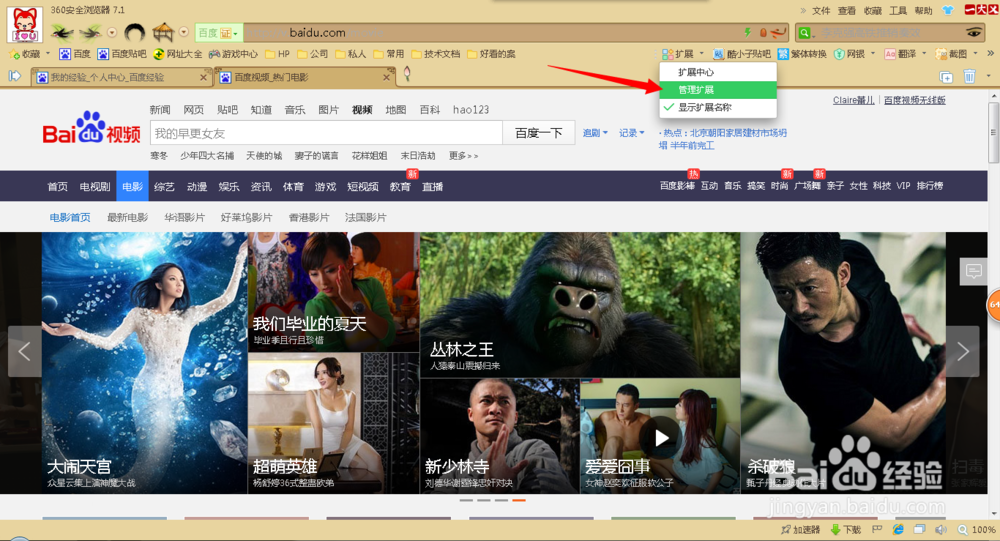1000x541 pixels.
Task: Click the Claire馨儿 account link
Action: point(853,100)
